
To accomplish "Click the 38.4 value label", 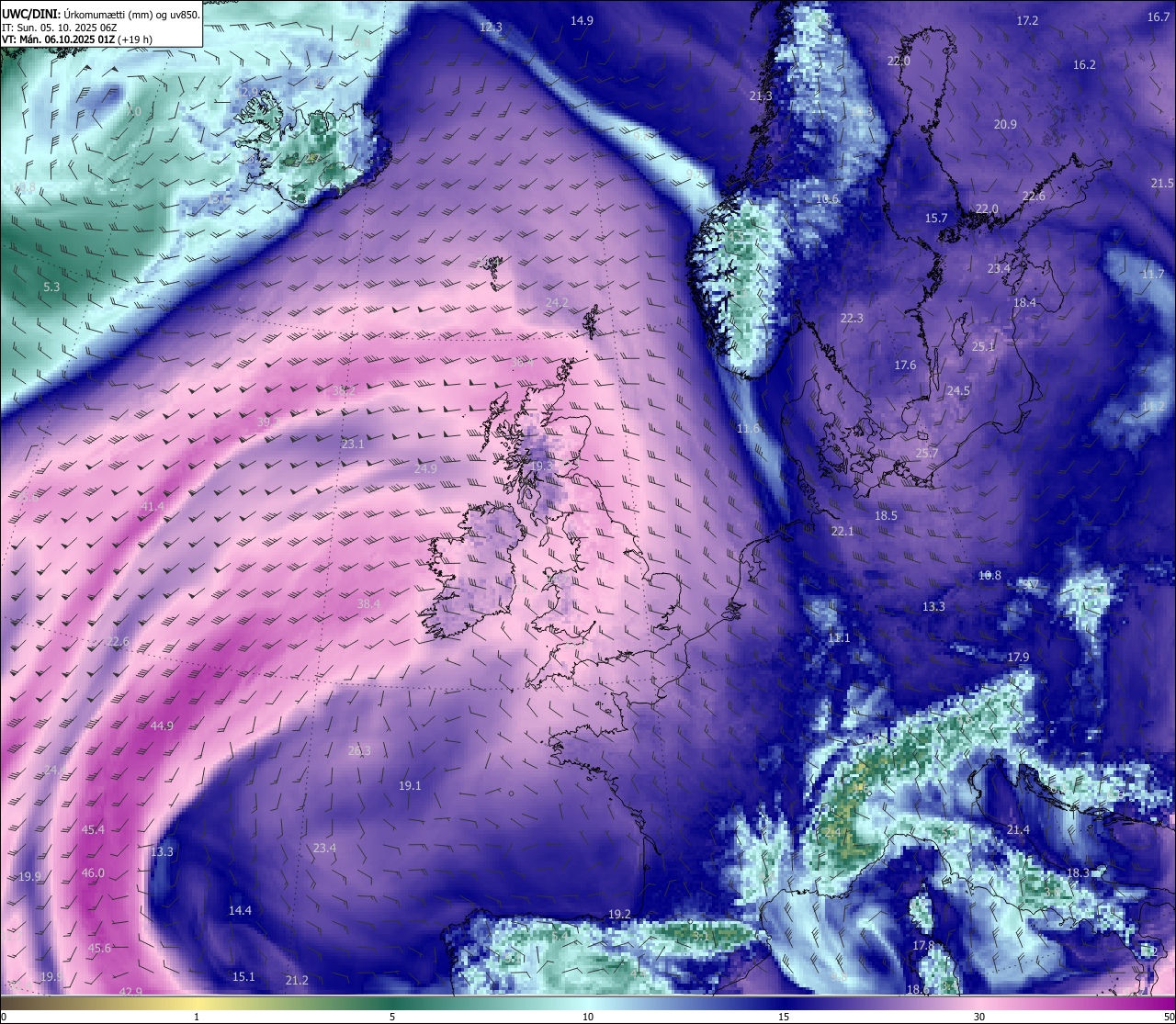I will (368, 603).
